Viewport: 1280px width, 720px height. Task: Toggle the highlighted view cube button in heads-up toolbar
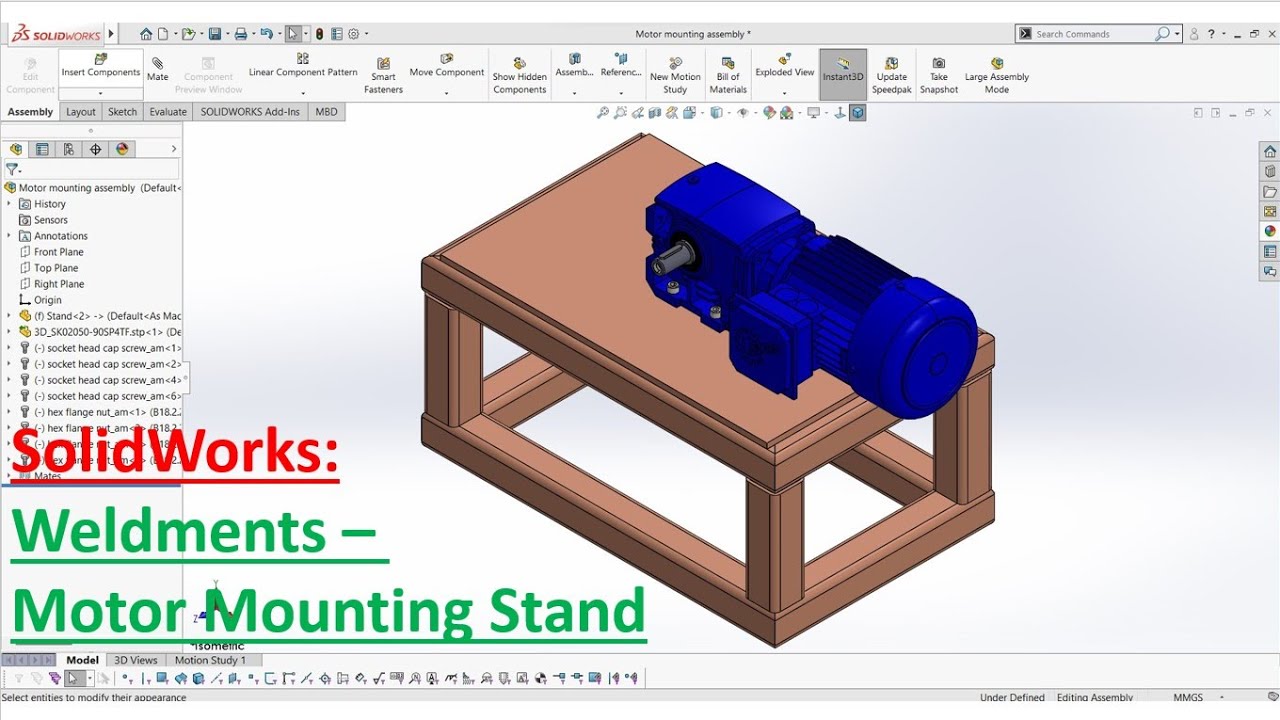[857, 113]
